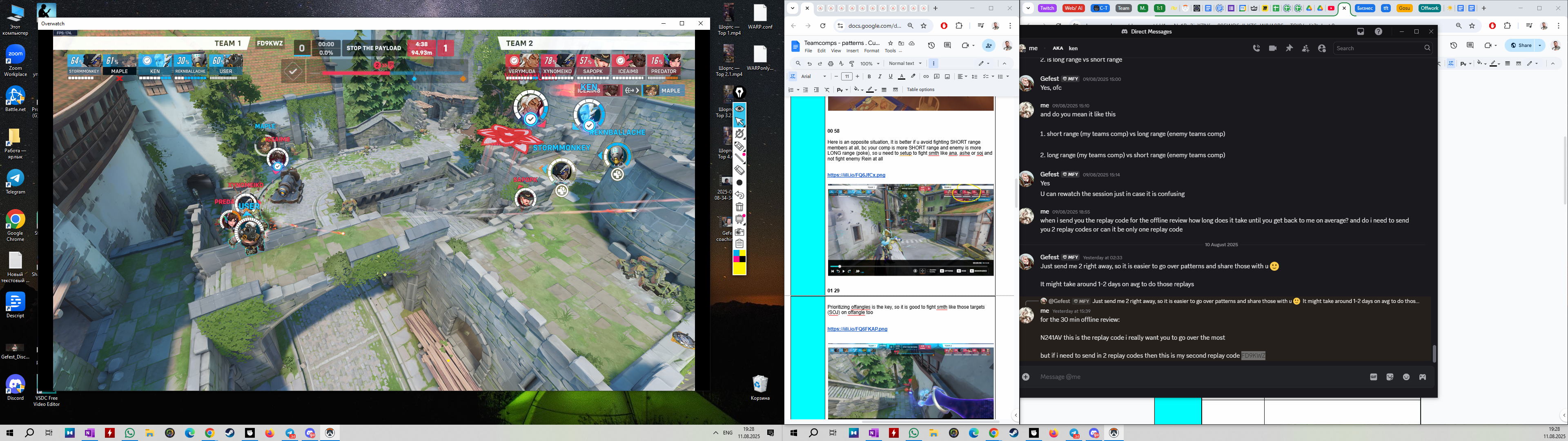
Task: Toggle bold formatting in Docs toolbar
Action: click(869, 77)
